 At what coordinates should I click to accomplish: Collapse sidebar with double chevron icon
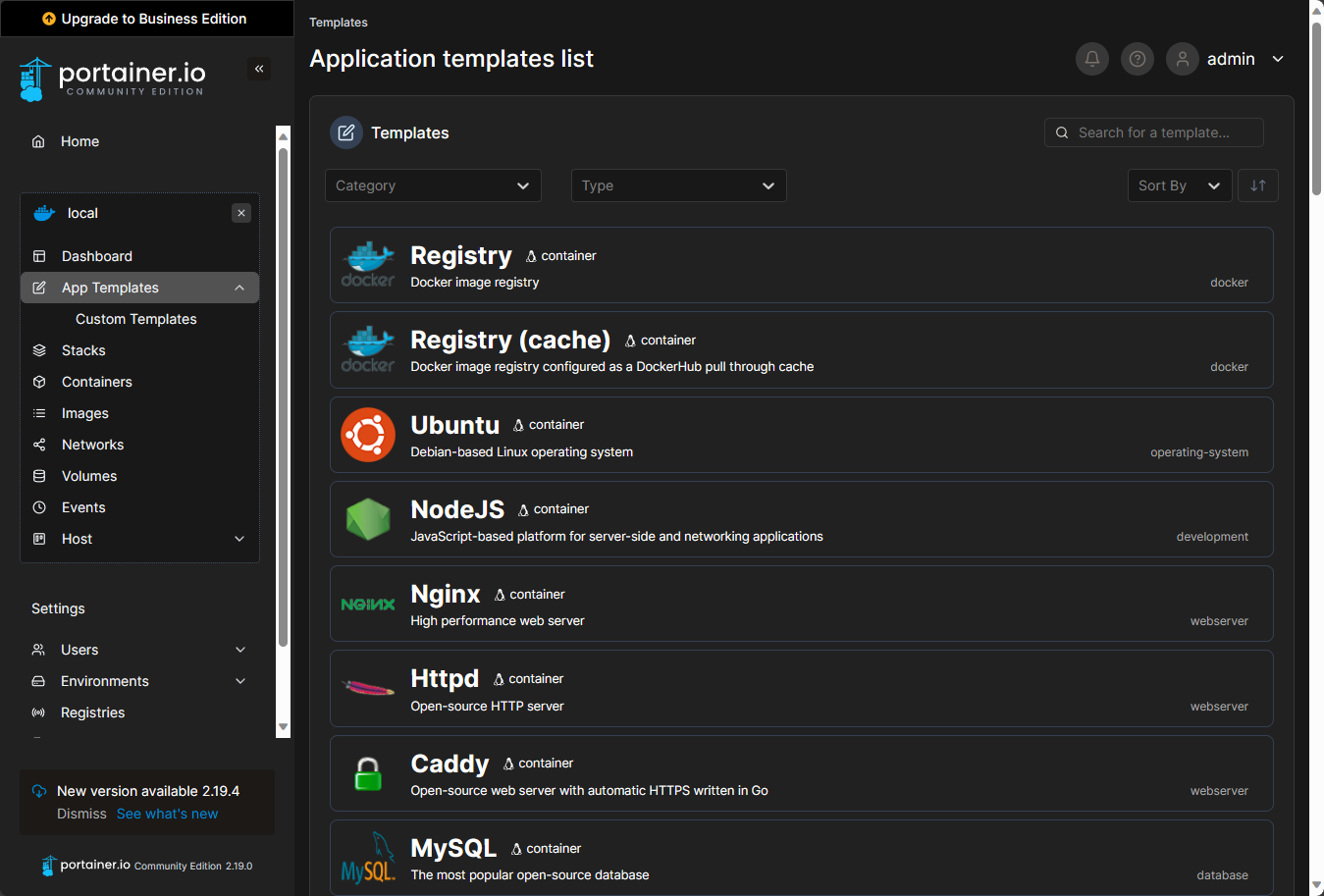tap(259, 69)
